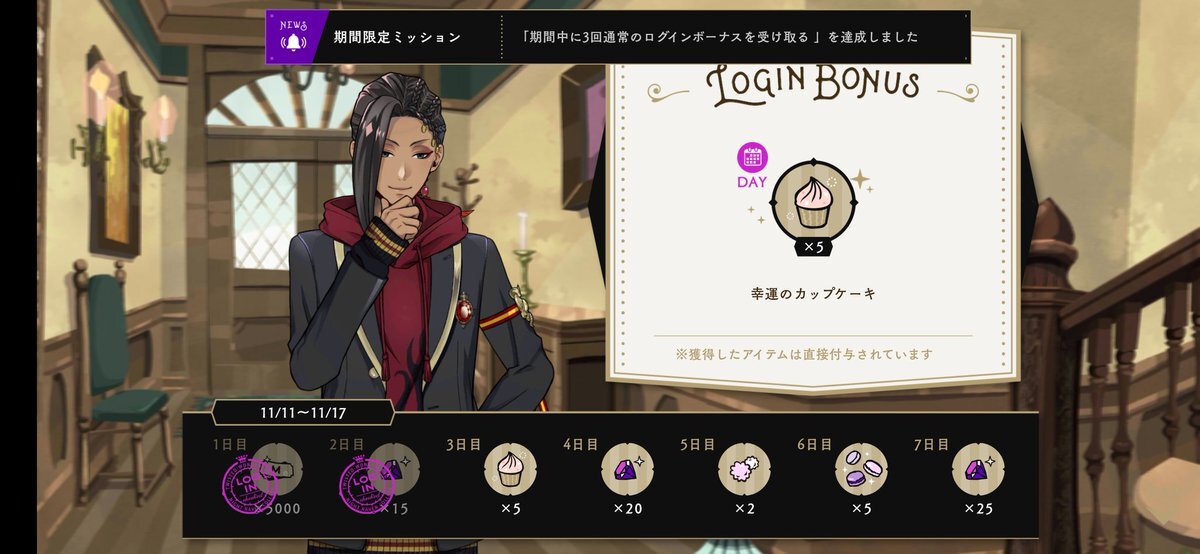
Task: Tap the 4日目 purple gem icon
Action: tap(627, 469)
